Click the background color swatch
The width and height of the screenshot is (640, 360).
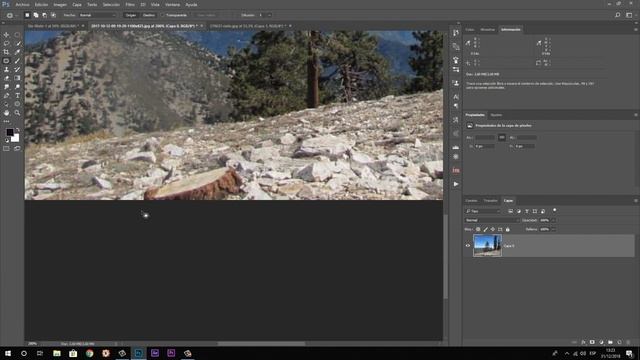click(x=16, y=138)
